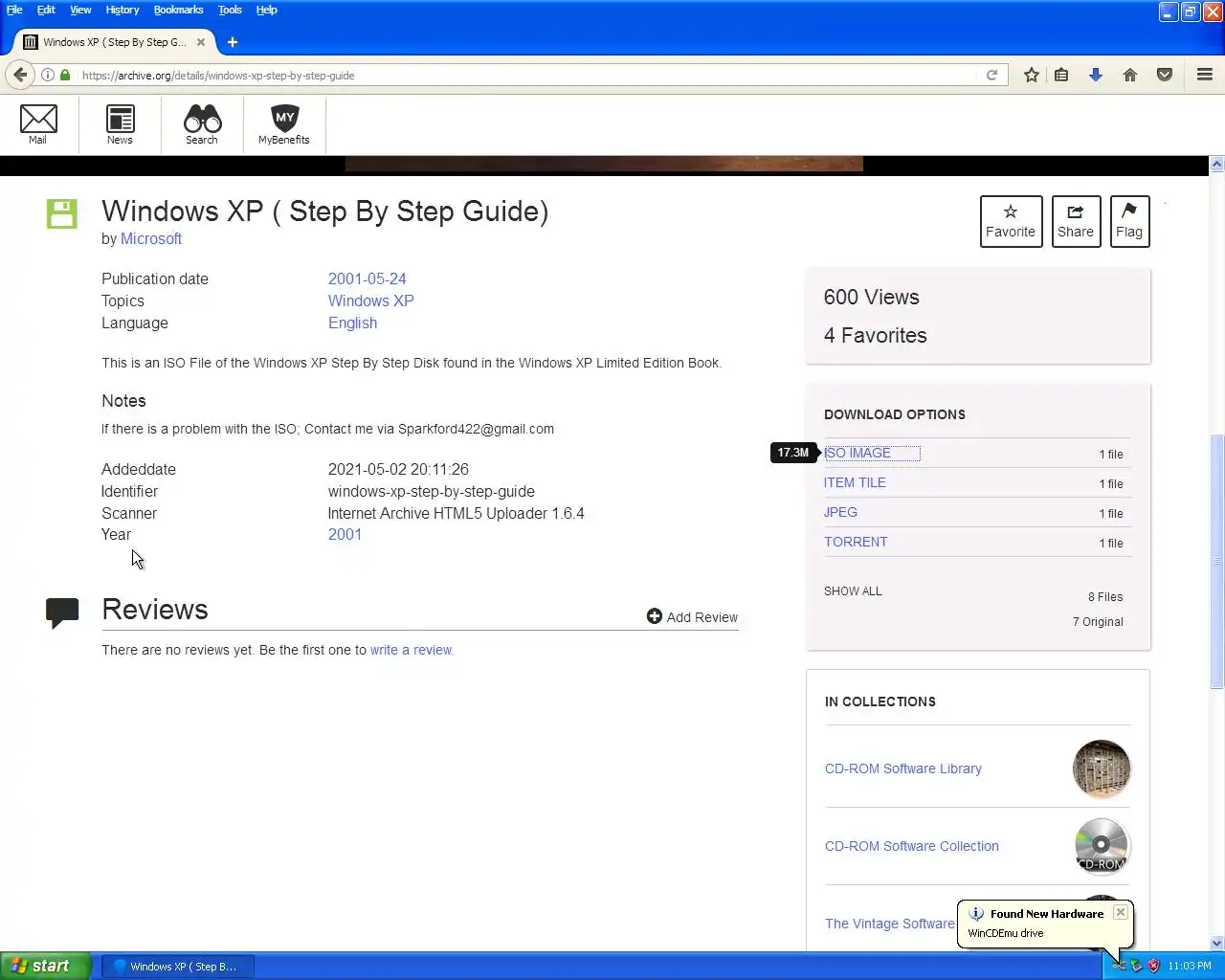1225x980 pixels.
Task: Open the downloads arrow icon
Action: 1096,75
